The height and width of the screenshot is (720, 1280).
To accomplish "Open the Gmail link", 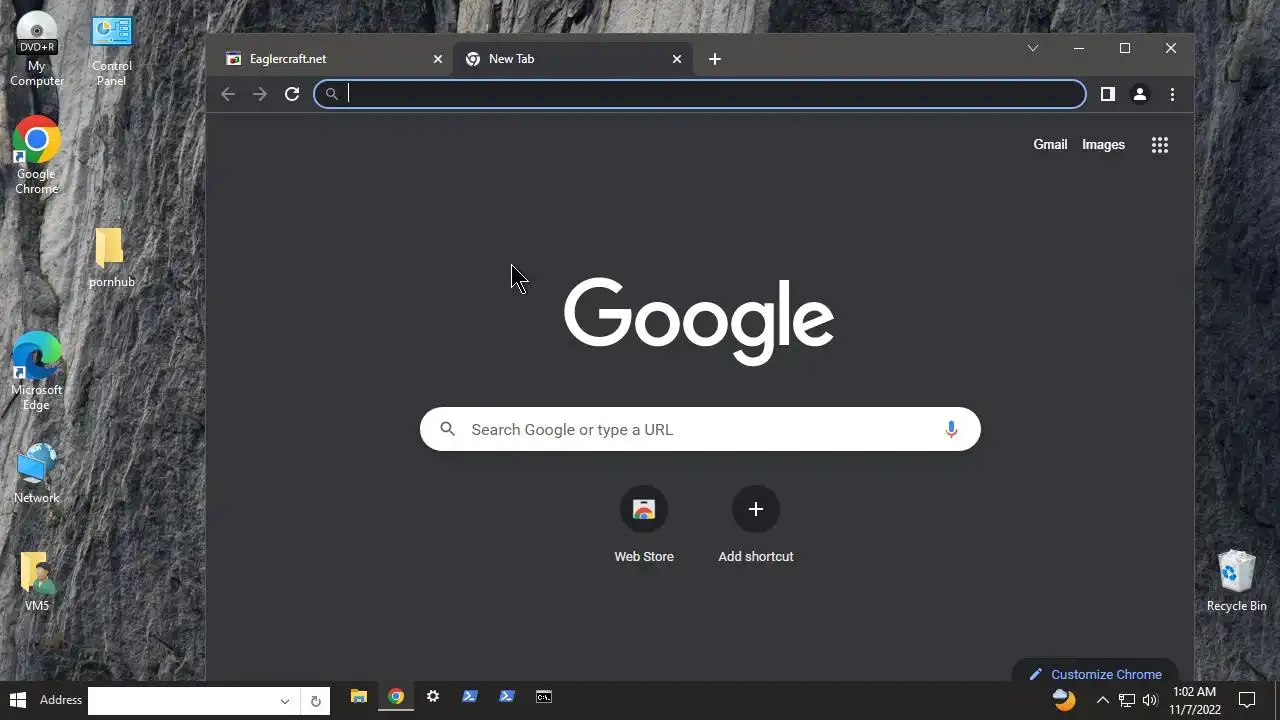I will (1050, 145).
